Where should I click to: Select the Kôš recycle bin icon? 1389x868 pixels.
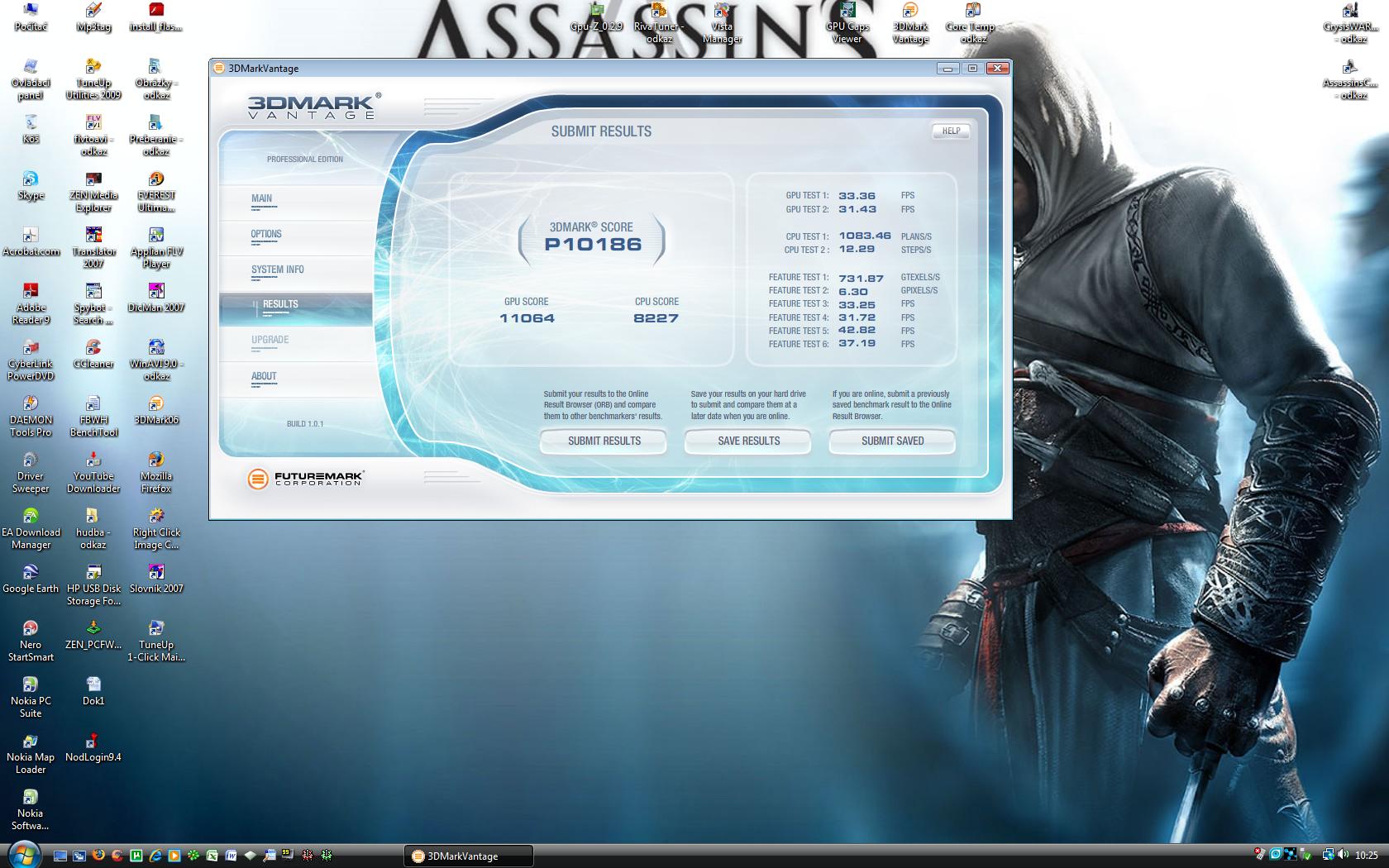pyautogui.click(x=31, y=130)
